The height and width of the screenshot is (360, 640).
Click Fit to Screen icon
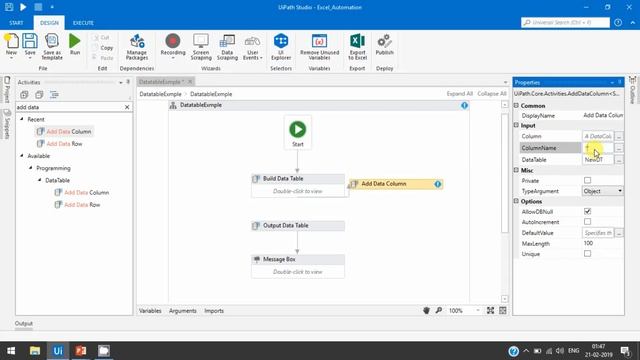coord(490,311)
